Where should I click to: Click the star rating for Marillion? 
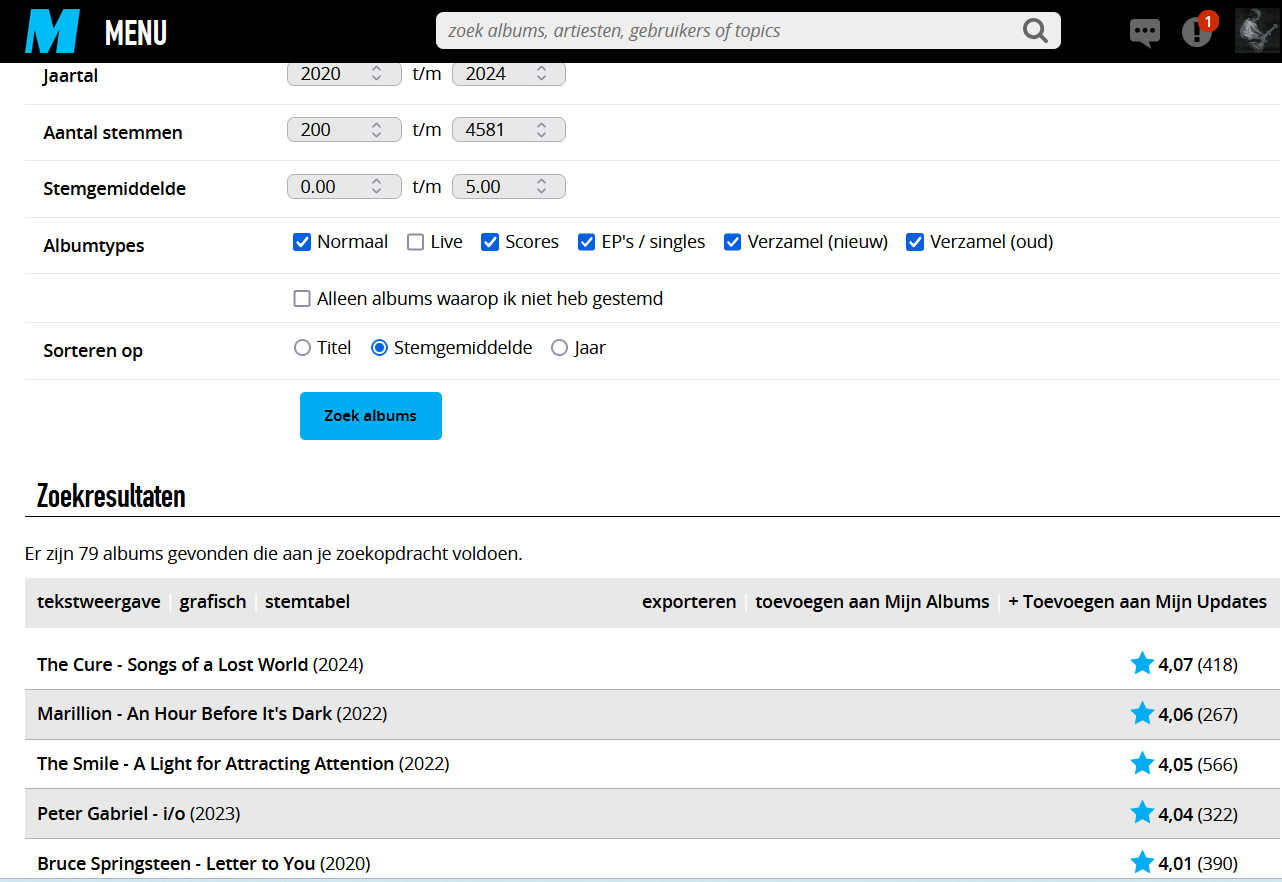point(1142,713)
